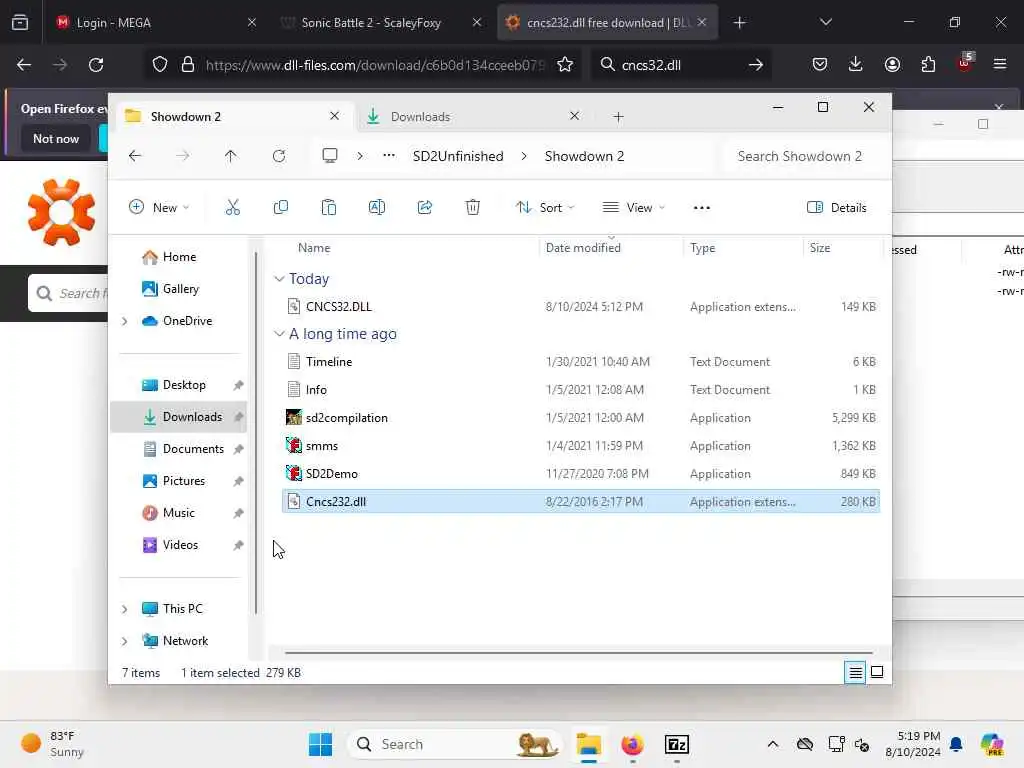Screen dimensions: 1024x768
Task: Click the Delete trash icon in Explorer
Action: coord(473,208)
